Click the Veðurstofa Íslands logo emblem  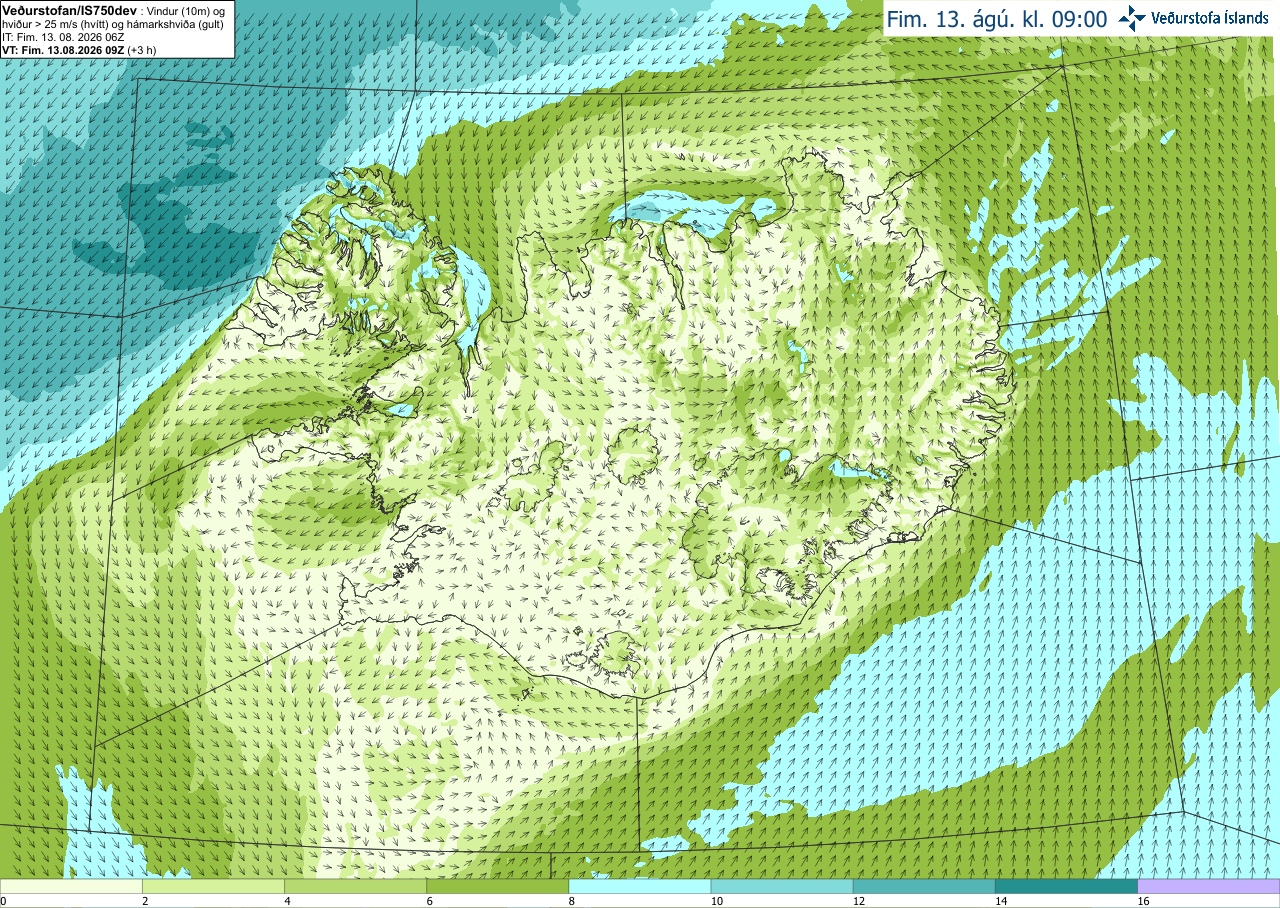1132,18
